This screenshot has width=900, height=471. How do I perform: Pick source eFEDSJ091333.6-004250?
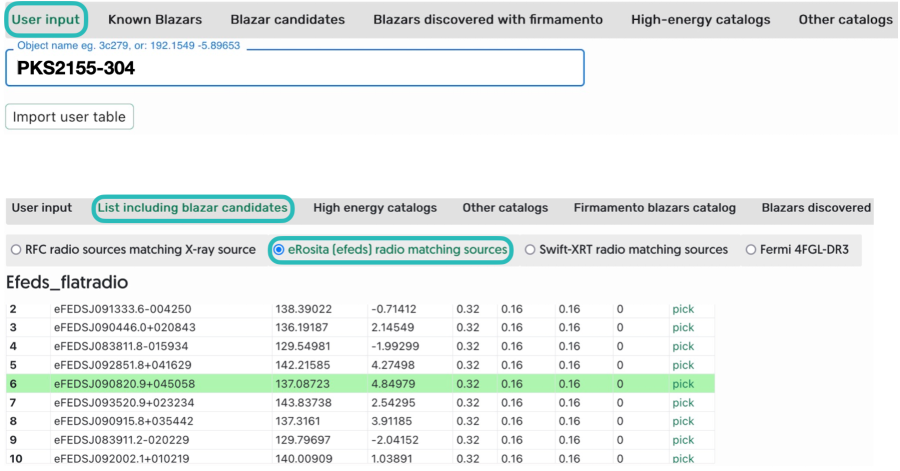(x=683, y=309)
